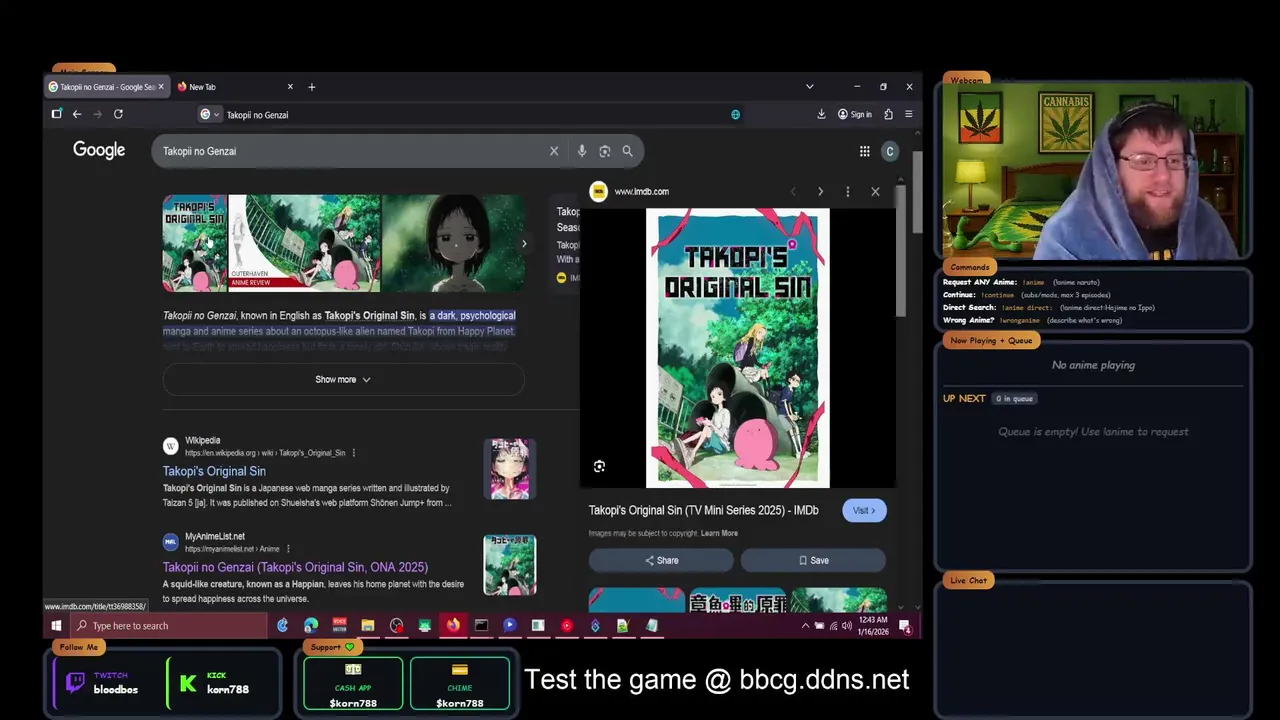Open more options beside MyAnimeList result

click(288, 549)
